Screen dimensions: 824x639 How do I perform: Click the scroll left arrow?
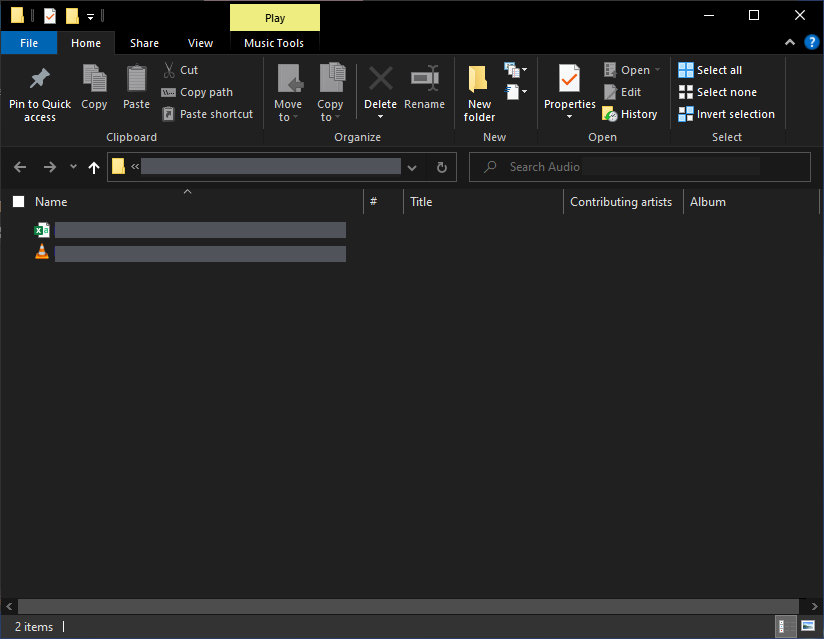8,606
